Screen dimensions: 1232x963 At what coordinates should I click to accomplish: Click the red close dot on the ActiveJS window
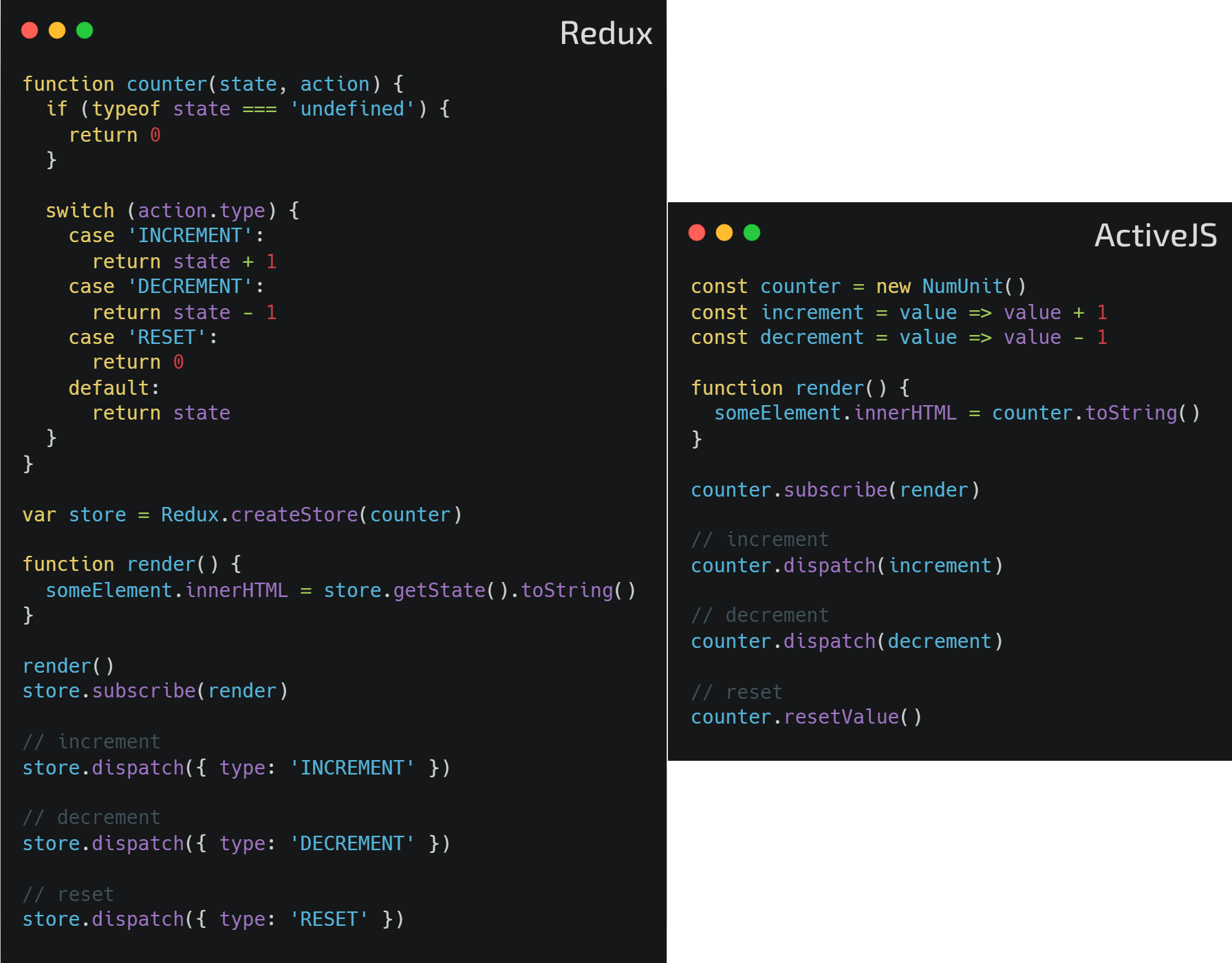pos(697,233)
